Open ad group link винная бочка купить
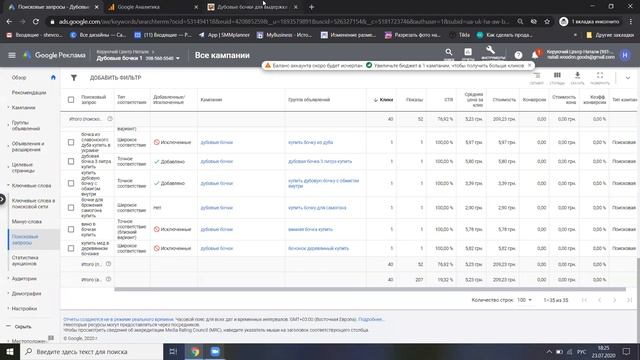This screenshot has height=360, width=640. (310, 229)
